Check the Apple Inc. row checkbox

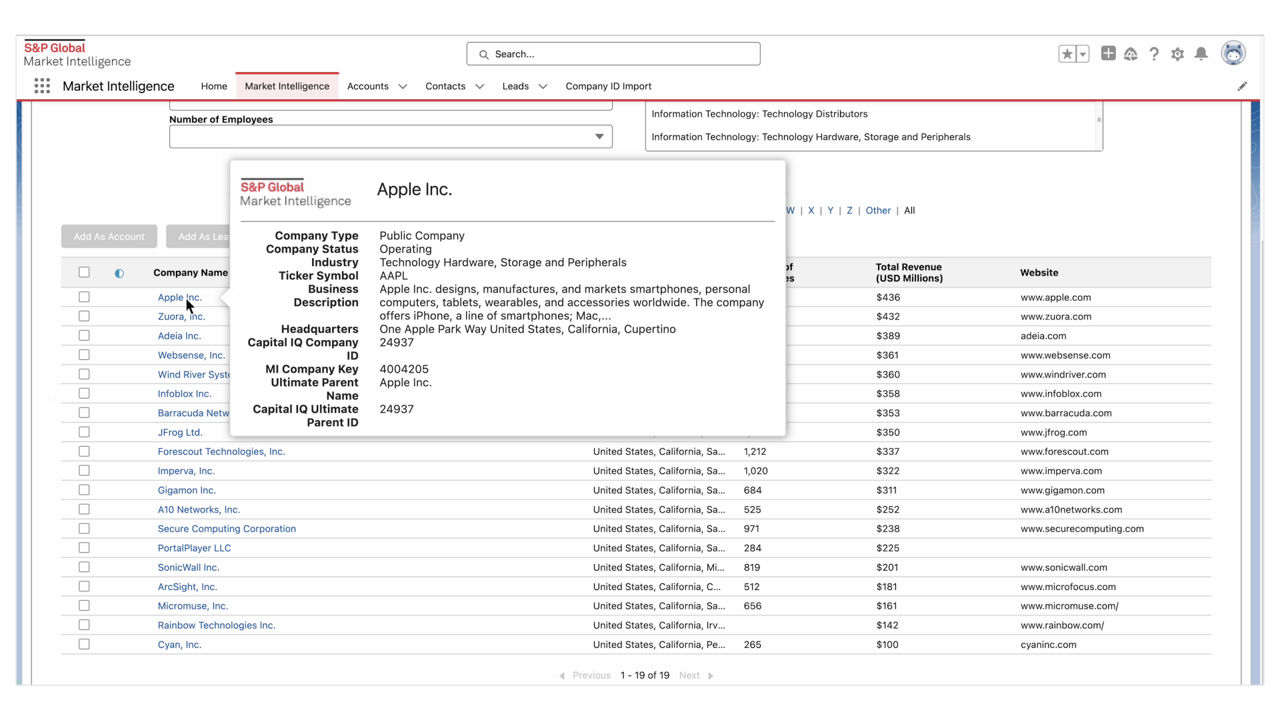84,297
